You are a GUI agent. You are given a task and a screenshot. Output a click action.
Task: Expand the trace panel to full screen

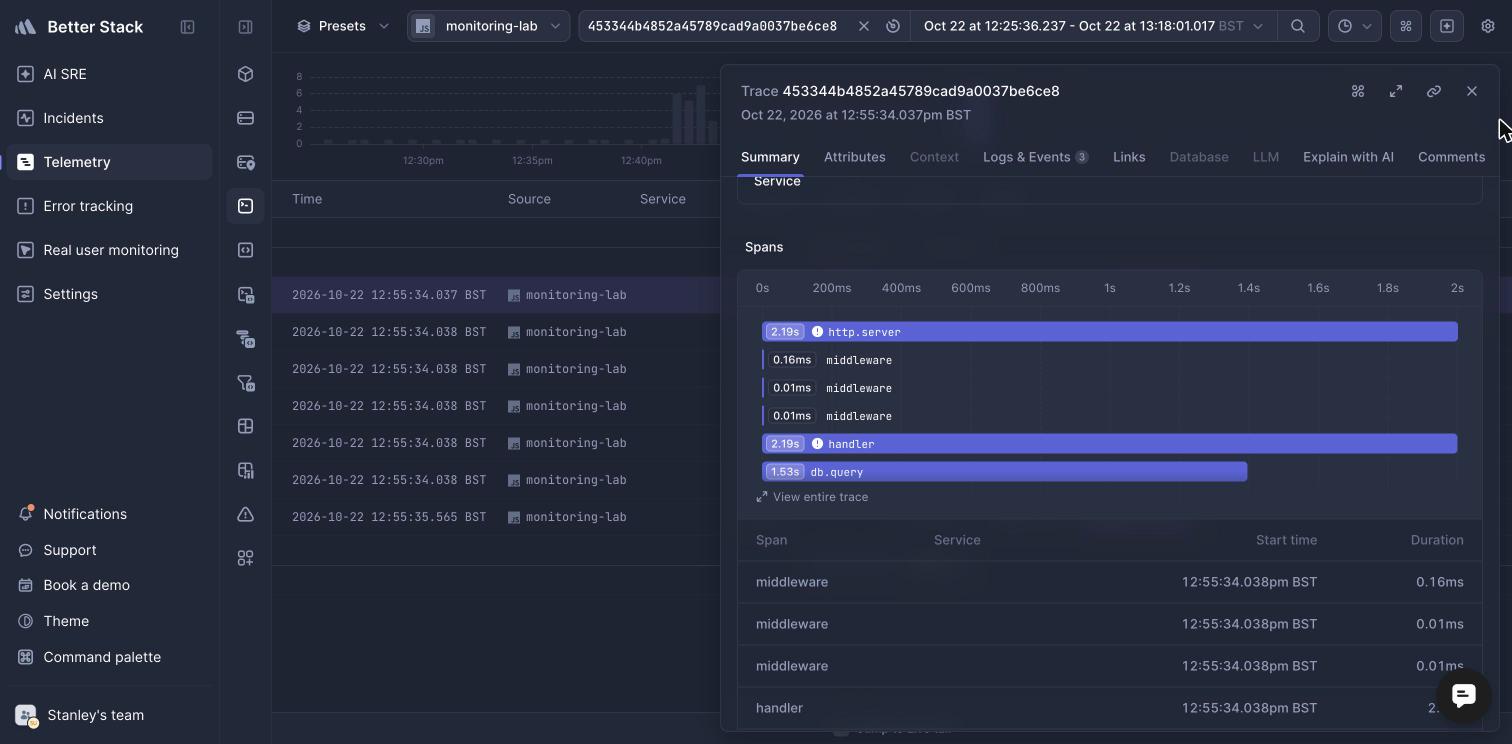tap(1396, 91)
